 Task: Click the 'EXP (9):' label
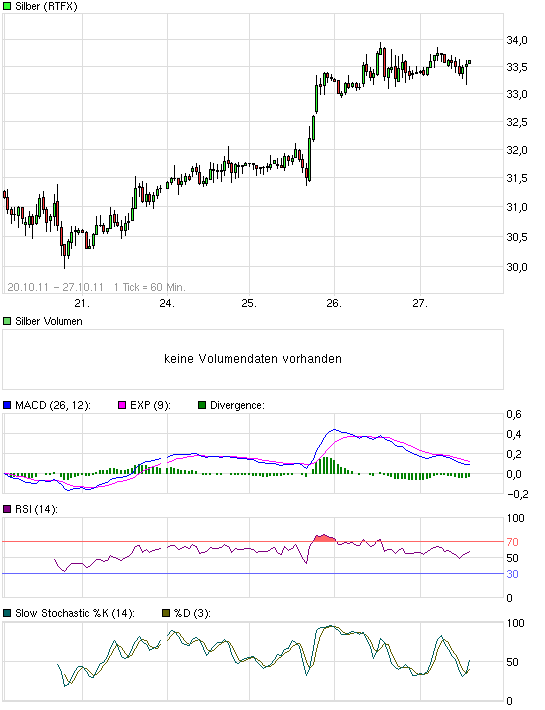coord(150,405)
